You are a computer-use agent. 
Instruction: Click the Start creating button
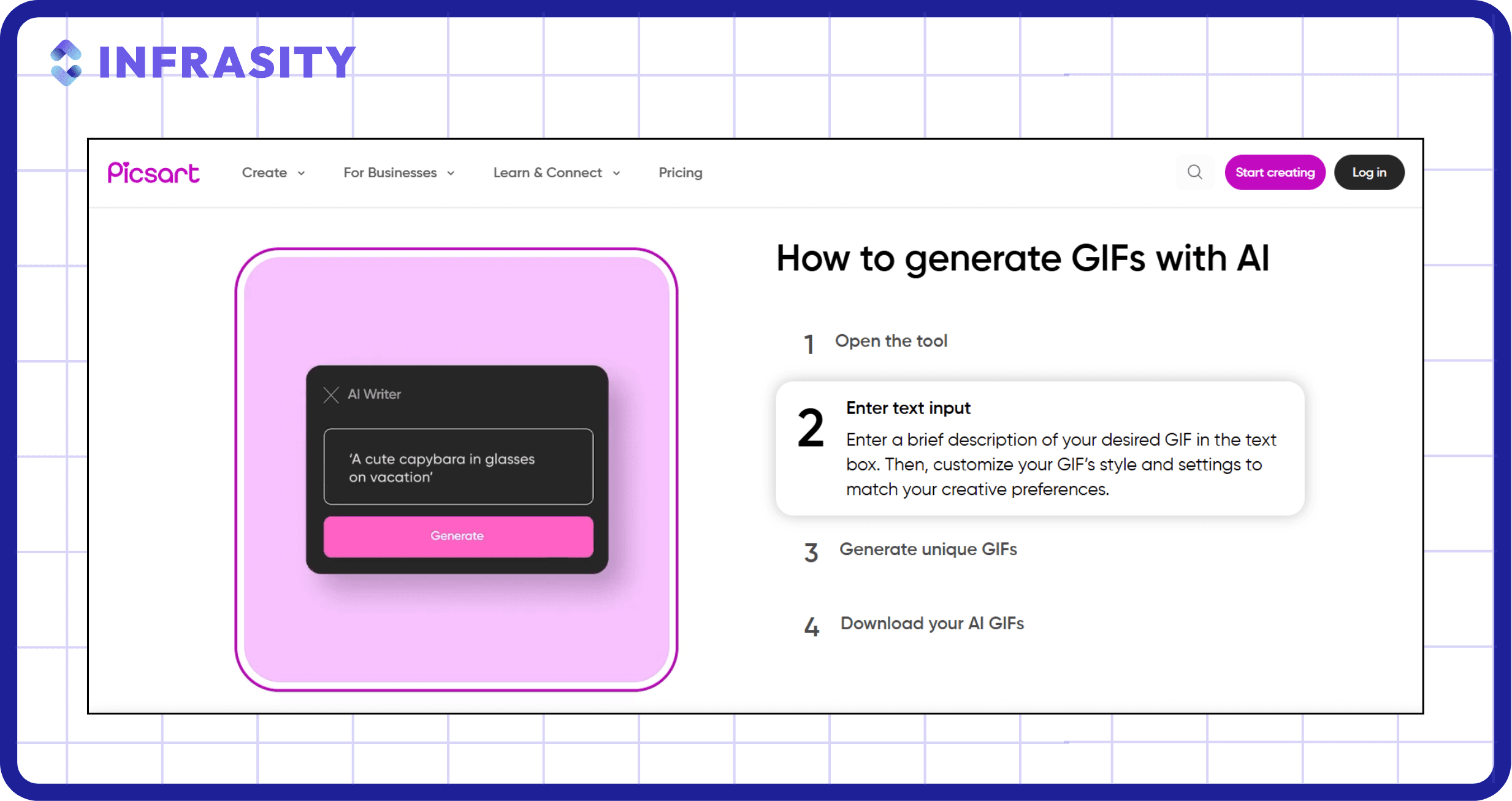(x=1275, y=172)
